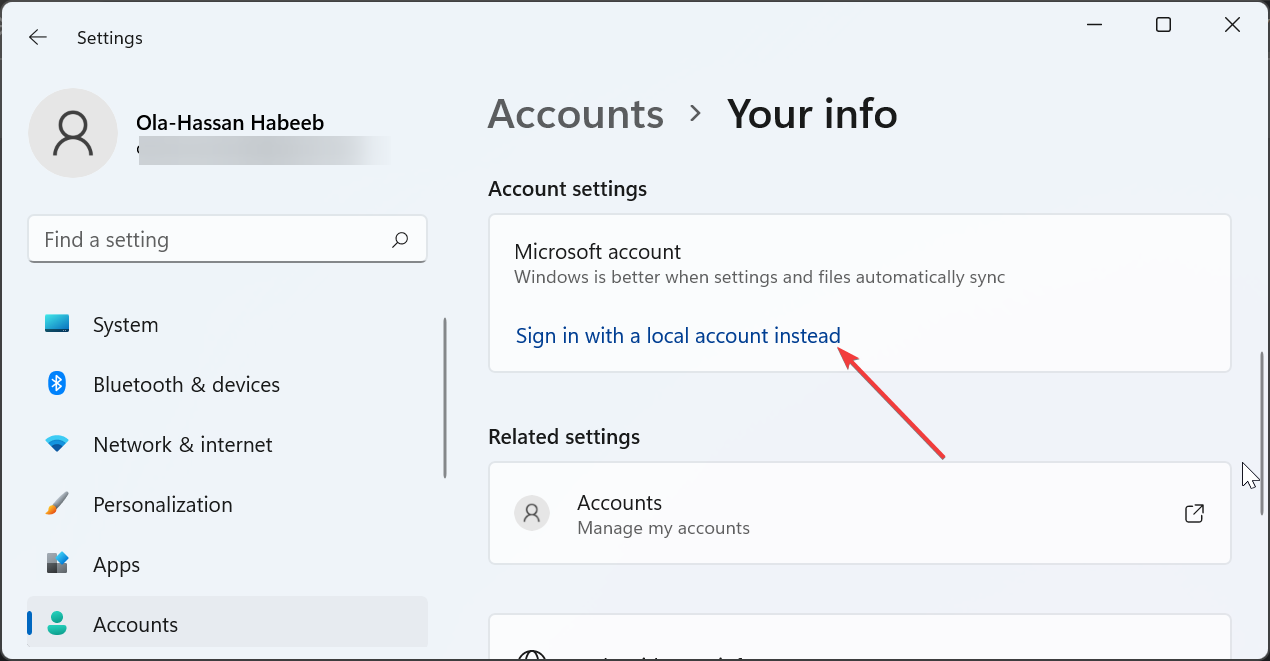1270x661 pixels.
Task: Click the Apps icon in sidebar
Action: (57, 564)
